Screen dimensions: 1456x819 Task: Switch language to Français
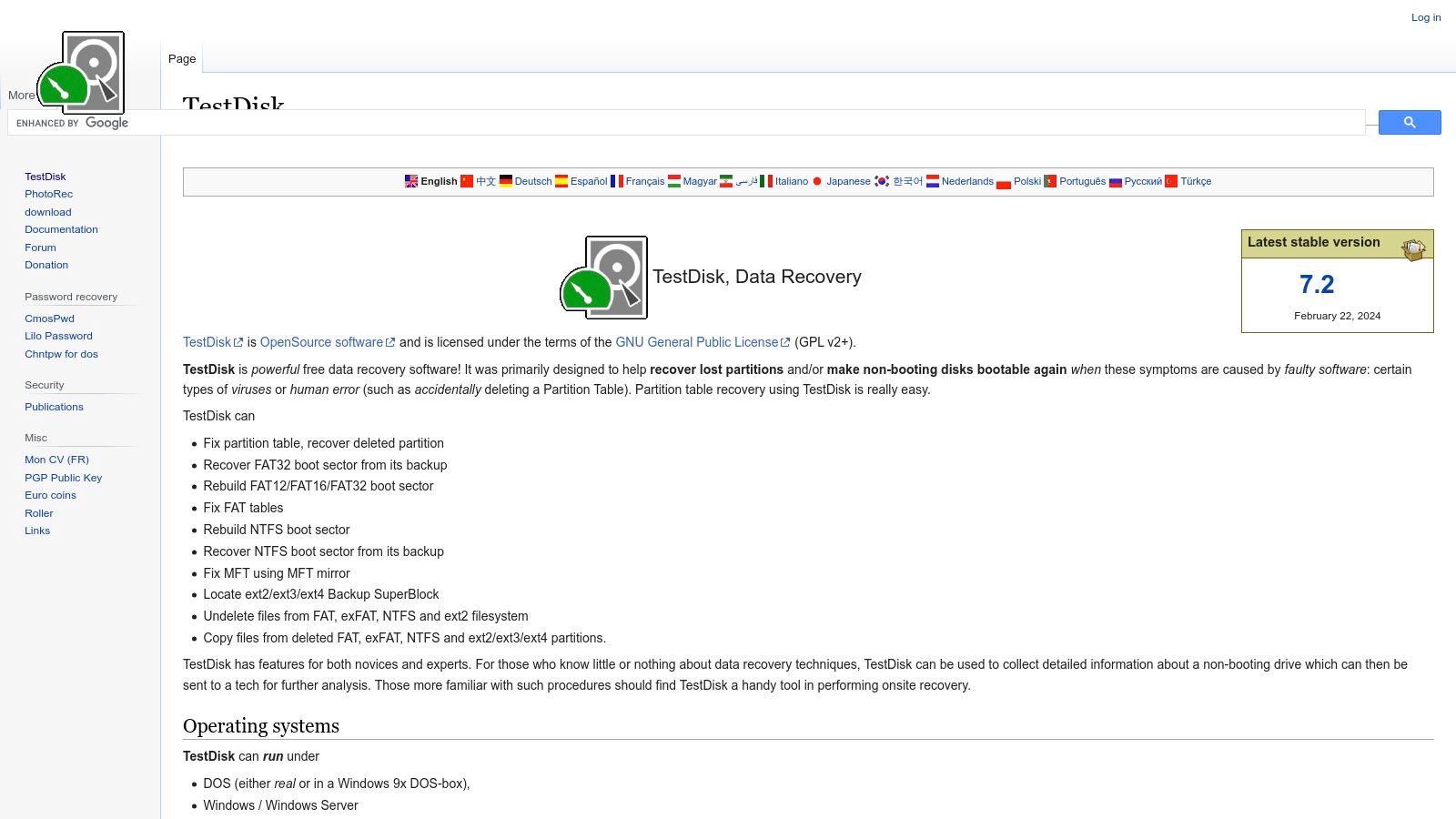[645, 181]
